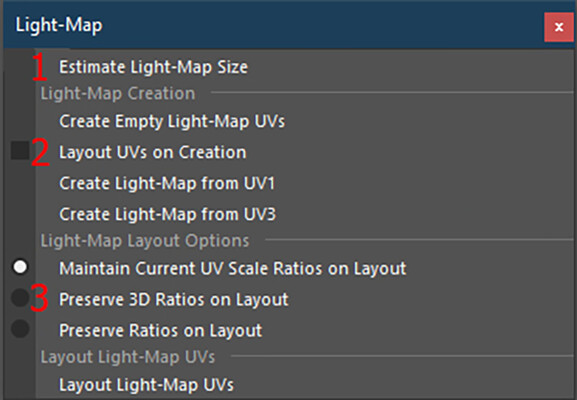Choose Create Empty Light-Map UVs
This screenshot has height=400, width=577.
172,121
